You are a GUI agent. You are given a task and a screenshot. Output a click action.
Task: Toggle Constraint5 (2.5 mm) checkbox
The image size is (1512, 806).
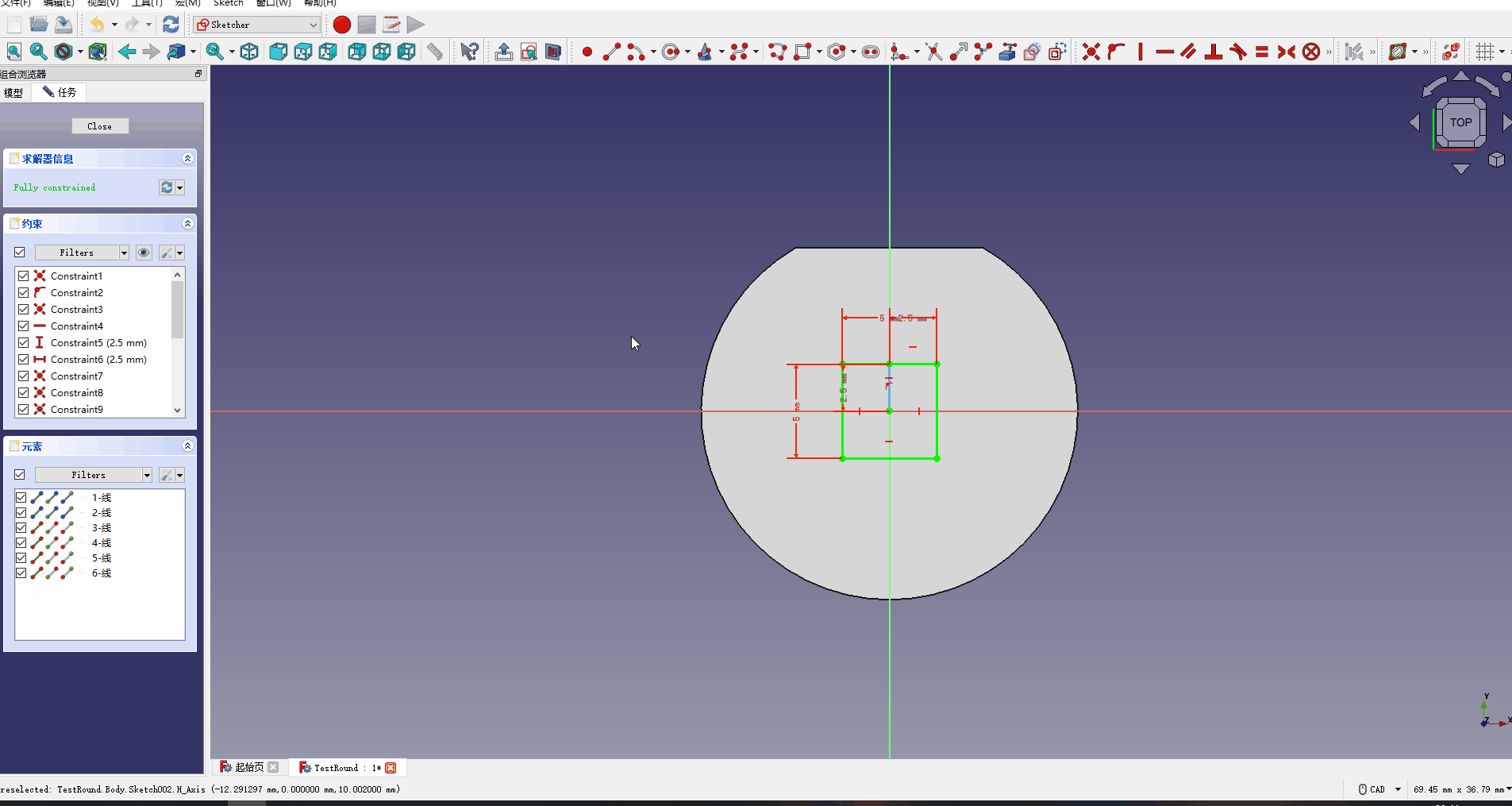(x=24, y=342)
